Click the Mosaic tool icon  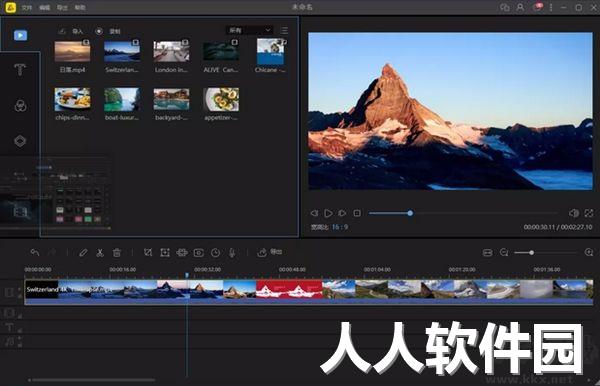tap(182, 252)
